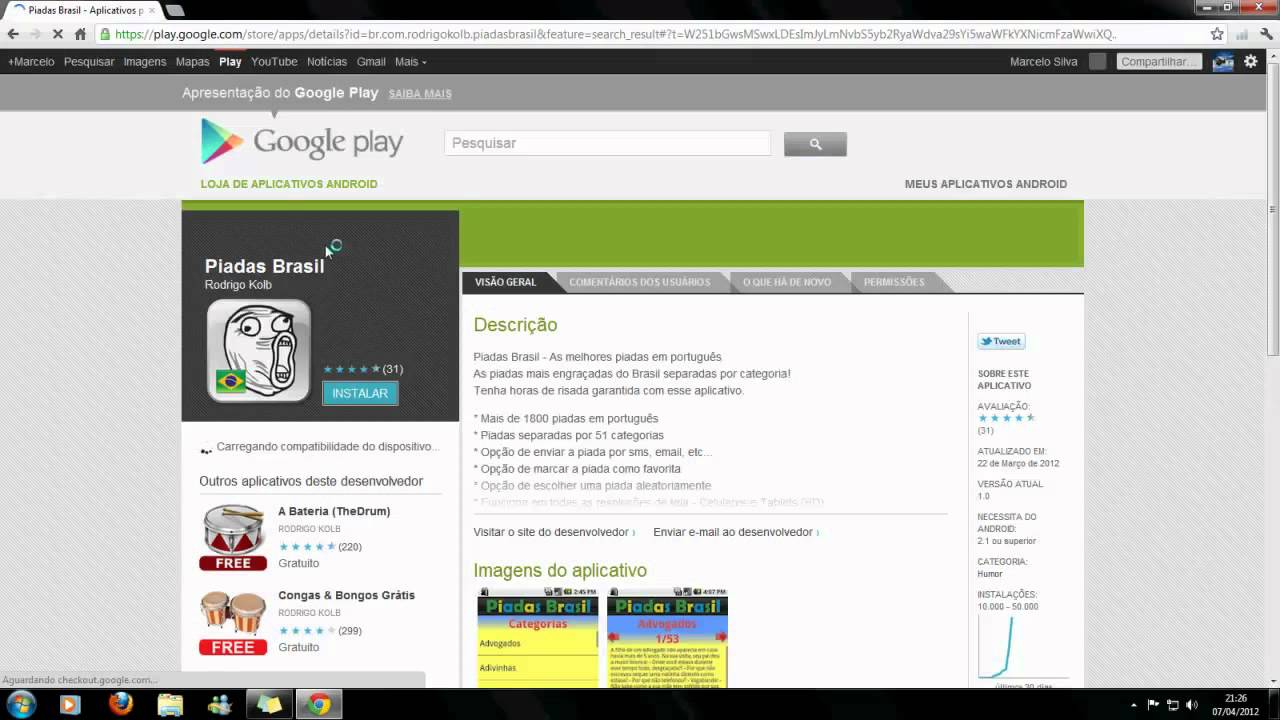Click the Piadas Brasil browser tab

pyautogui.click(x=83, y=10)
